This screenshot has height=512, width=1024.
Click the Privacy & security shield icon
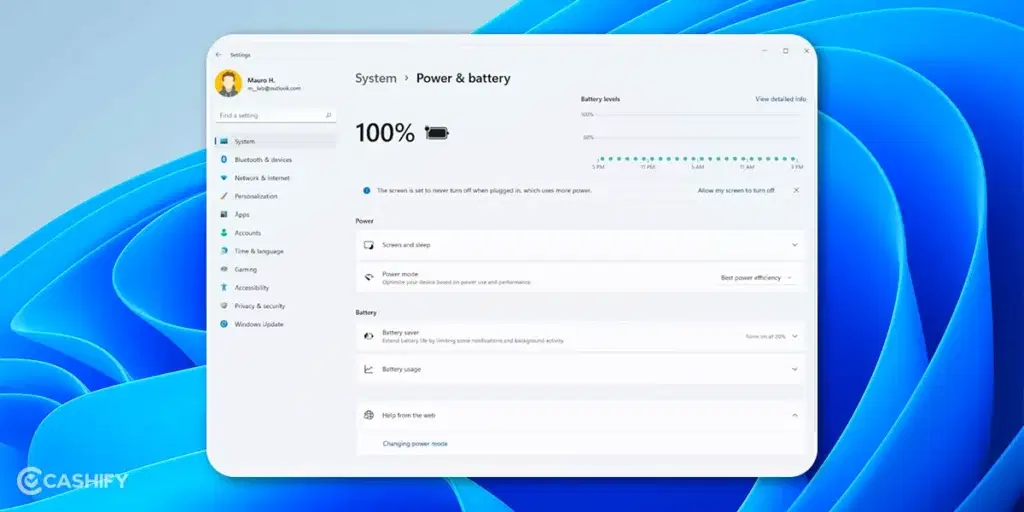click(x=223, y=306)
